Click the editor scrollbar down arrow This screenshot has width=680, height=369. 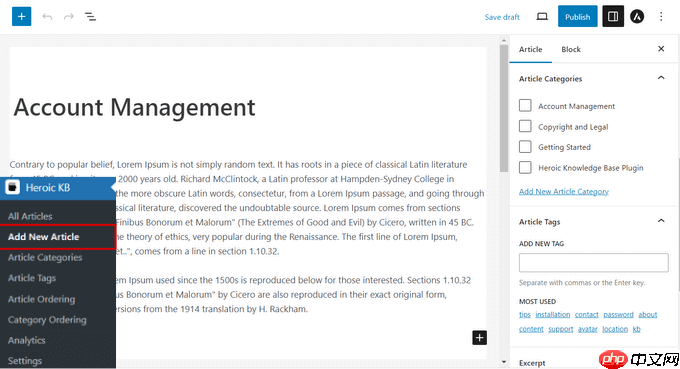pos(503,362)
